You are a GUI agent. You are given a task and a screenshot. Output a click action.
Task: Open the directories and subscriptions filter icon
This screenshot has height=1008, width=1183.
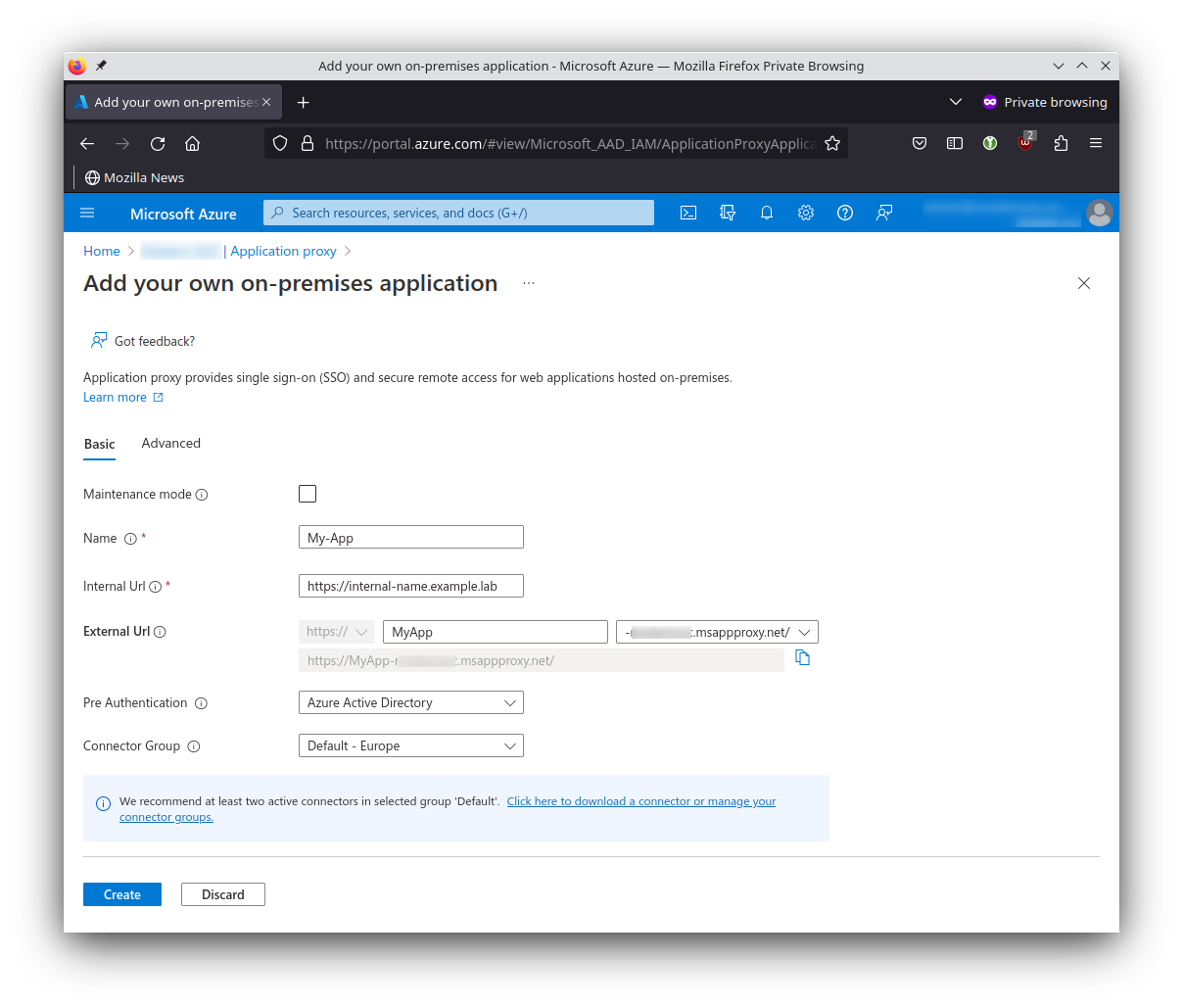[x=727, y=213]
